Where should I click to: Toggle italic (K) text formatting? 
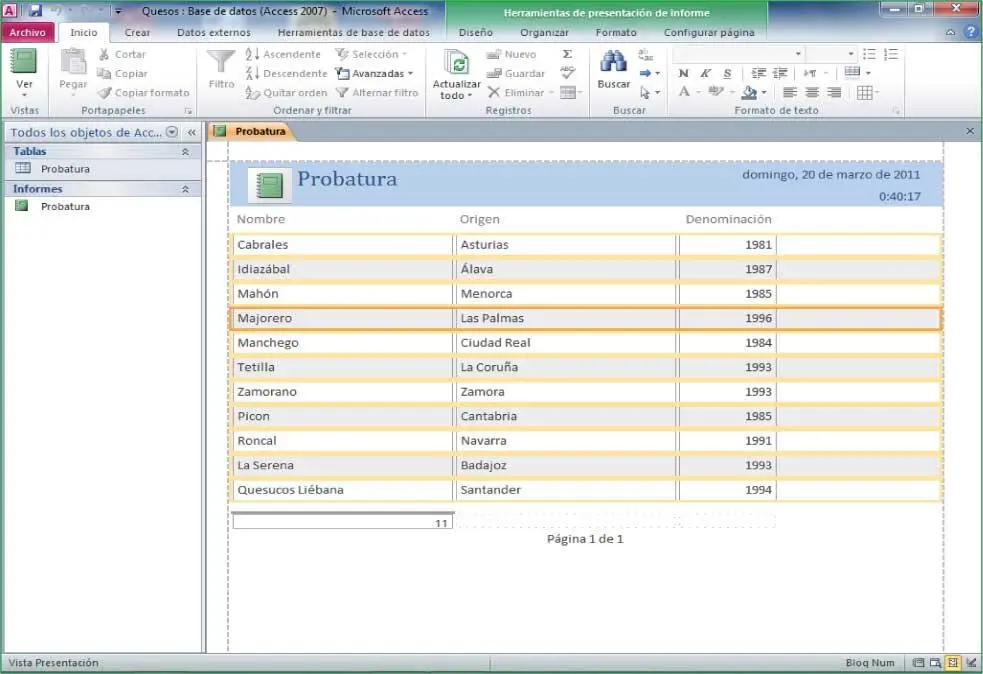pos(705,73)
